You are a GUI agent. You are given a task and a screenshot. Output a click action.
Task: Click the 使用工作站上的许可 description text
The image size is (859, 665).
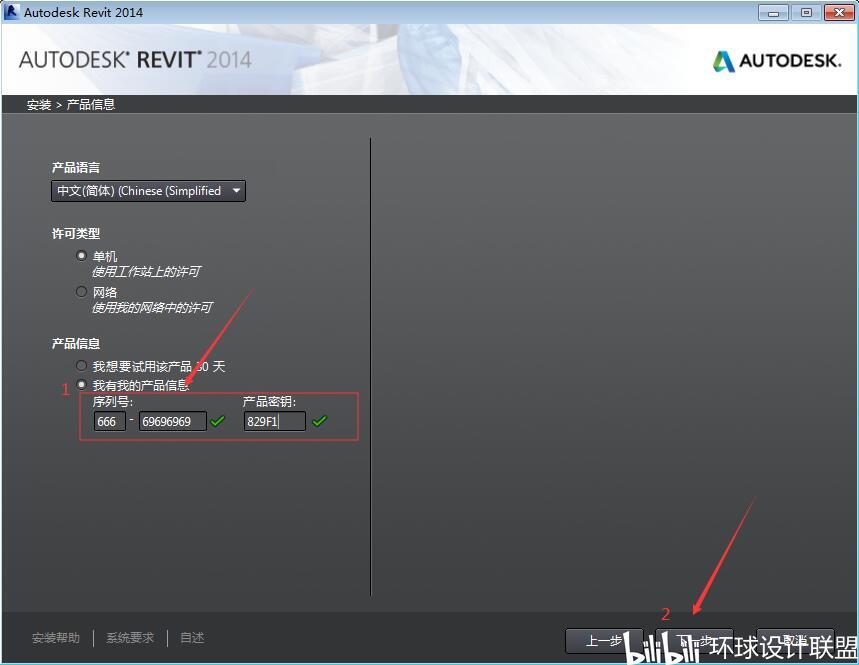(146, 272)
